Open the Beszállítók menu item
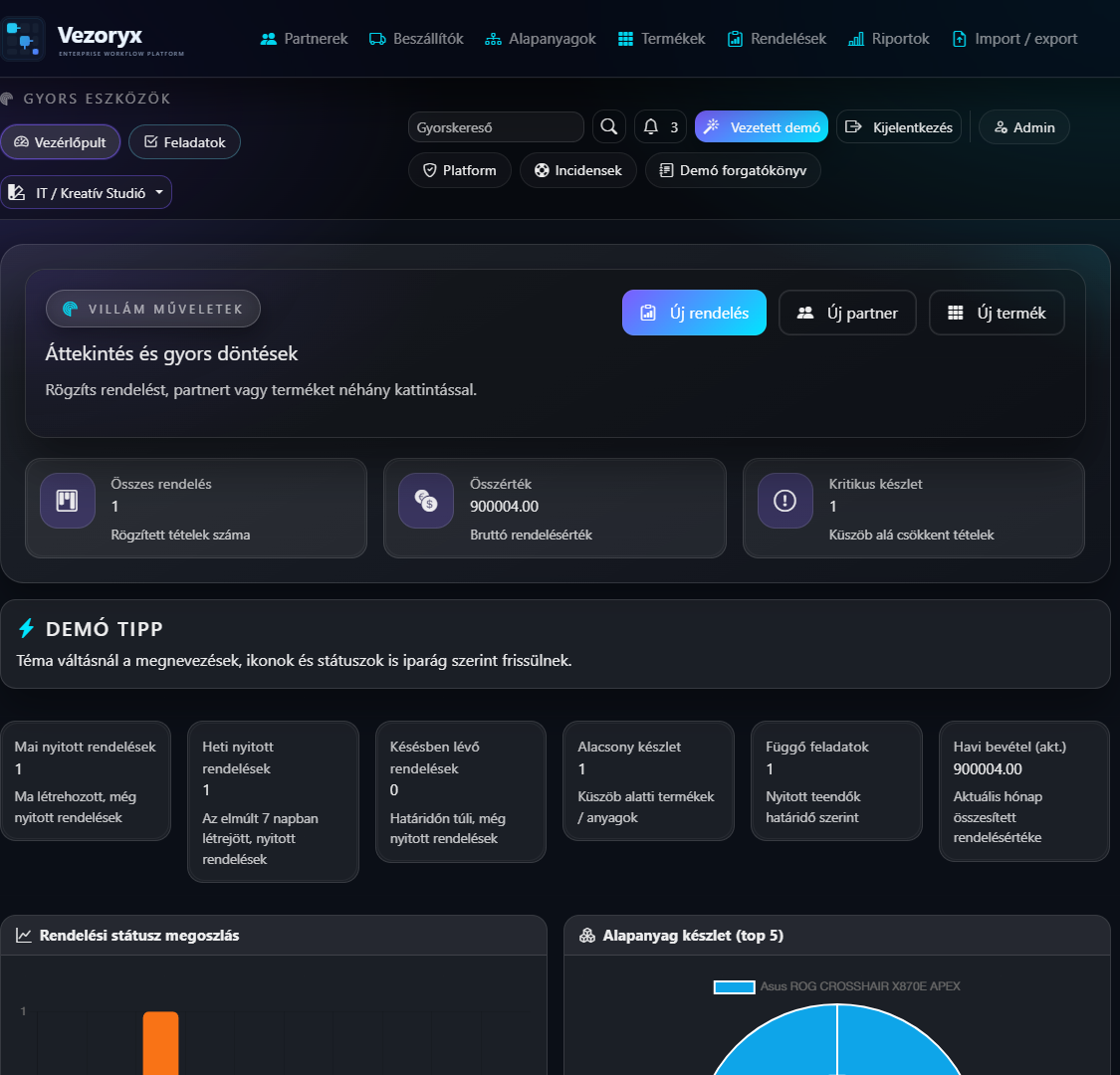The width and height of the screenshot is (1120, 1075). 416,39
